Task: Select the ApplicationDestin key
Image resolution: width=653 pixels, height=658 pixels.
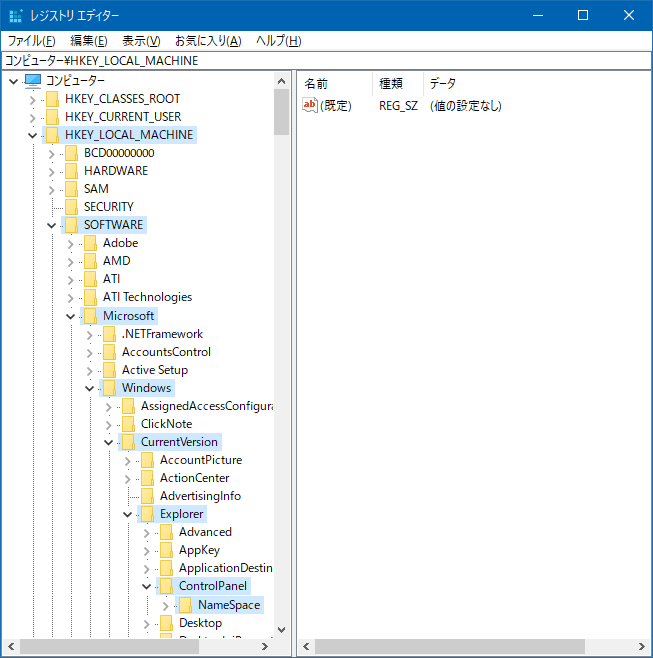Action: coord(226,568)
